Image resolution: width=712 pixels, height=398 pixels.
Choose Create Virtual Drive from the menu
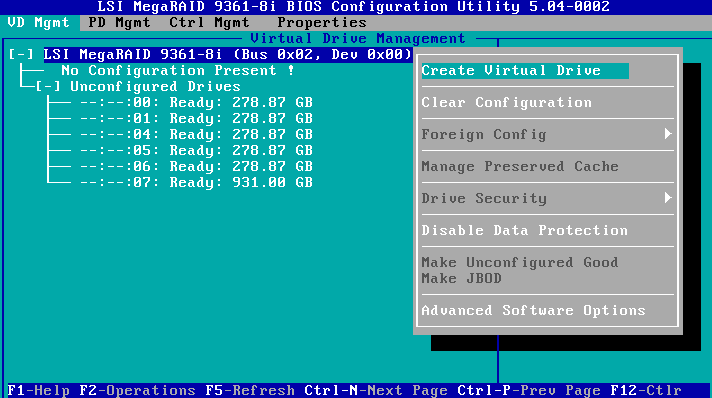point(525,70)
